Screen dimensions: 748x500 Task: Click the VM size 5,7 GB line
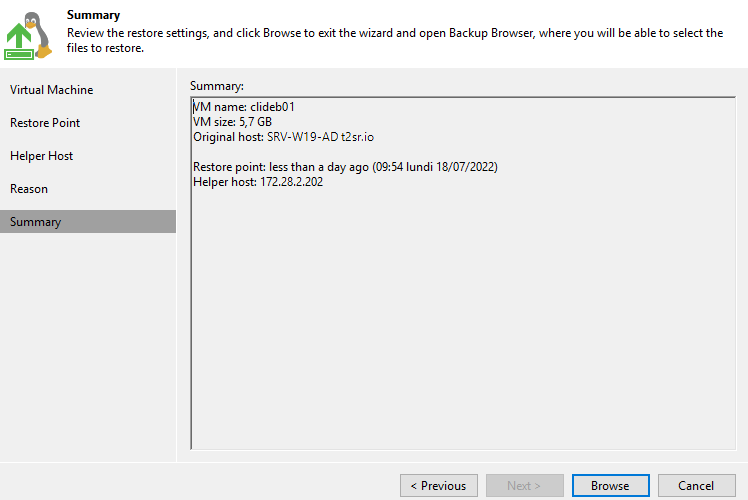coord(232,122)
